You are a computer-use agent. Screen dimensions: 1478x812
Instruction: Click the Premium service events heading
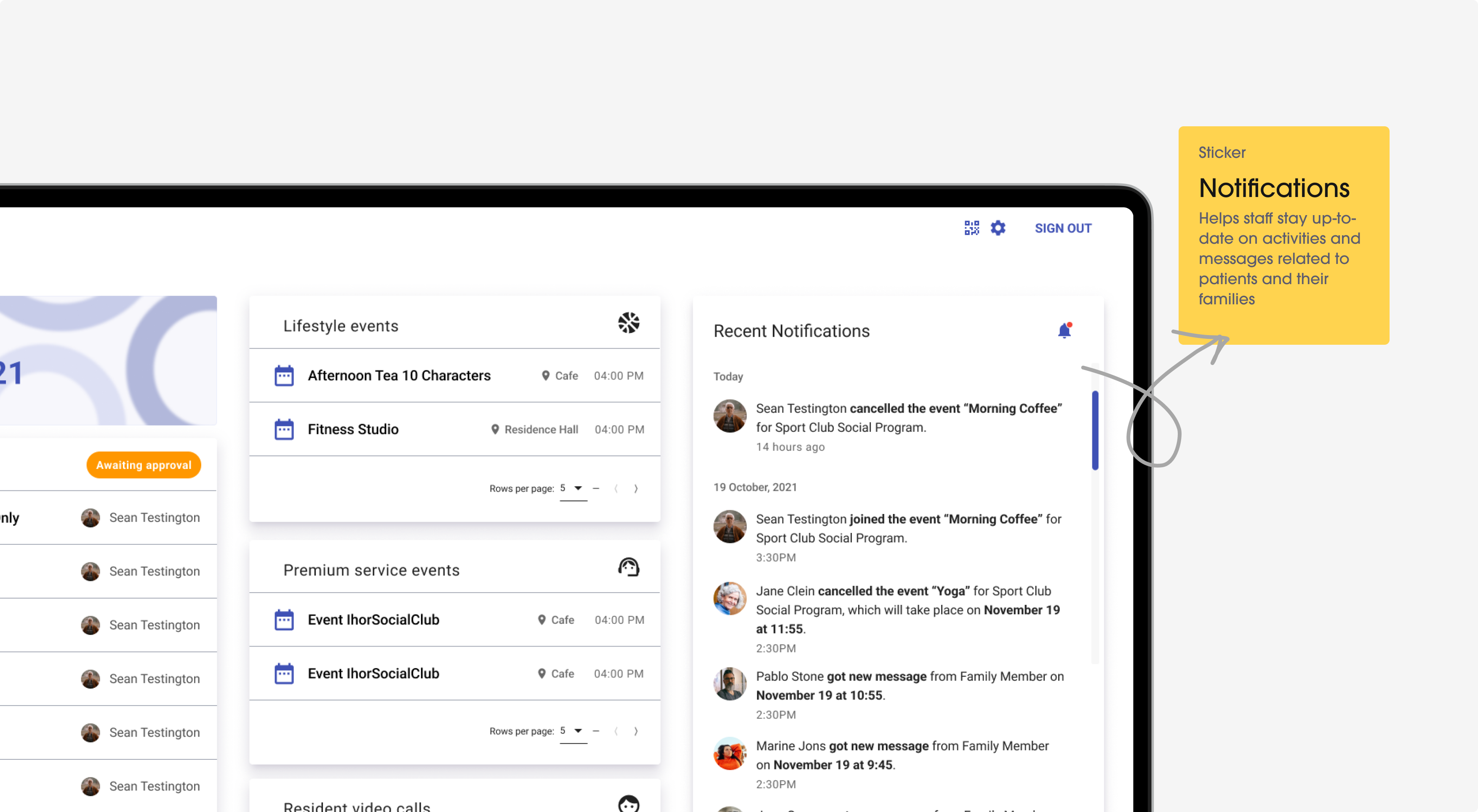372,570
